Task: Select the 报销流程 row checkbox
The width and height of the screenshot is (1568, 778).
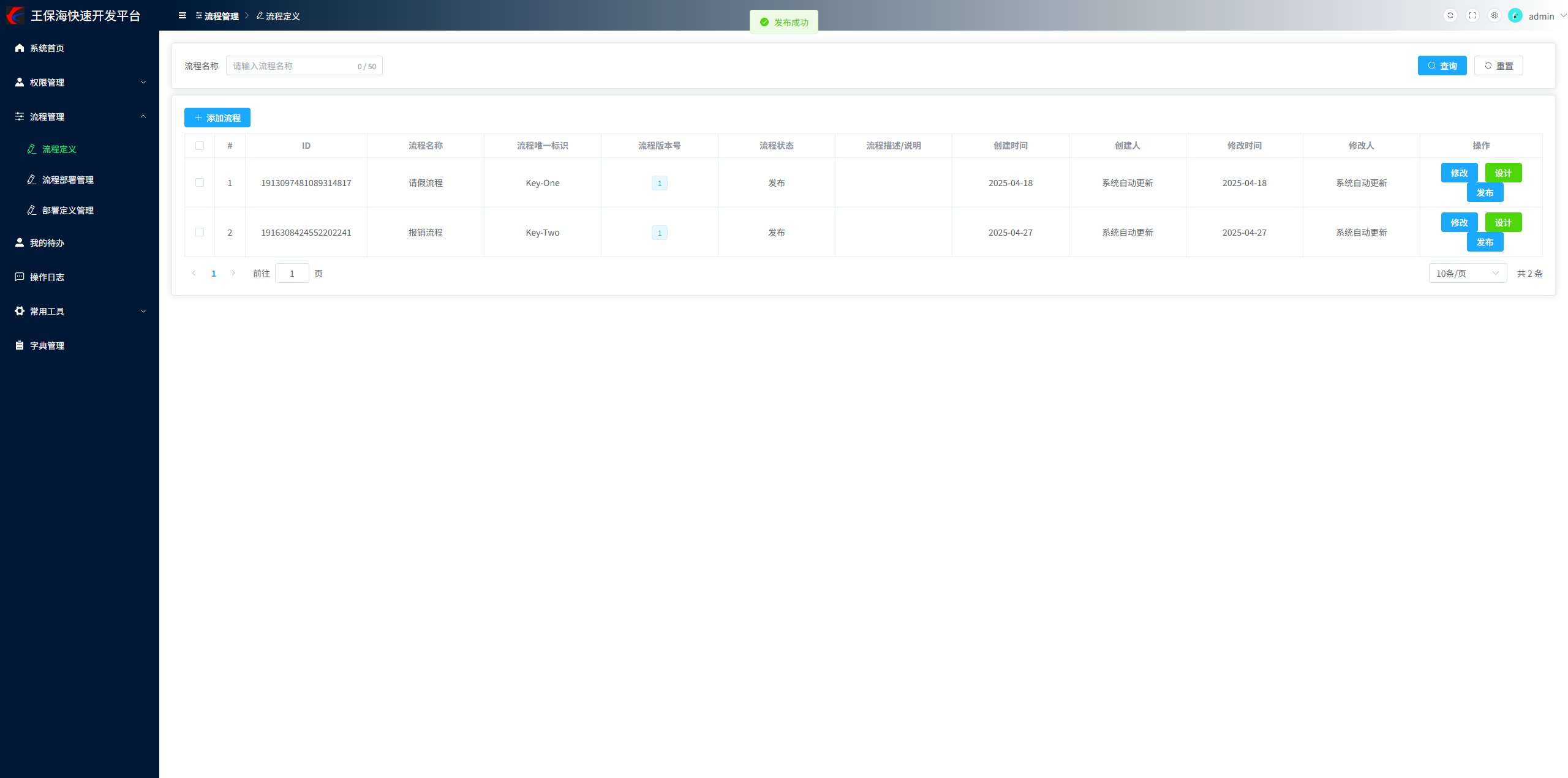Action: click(x=200, y=232)
